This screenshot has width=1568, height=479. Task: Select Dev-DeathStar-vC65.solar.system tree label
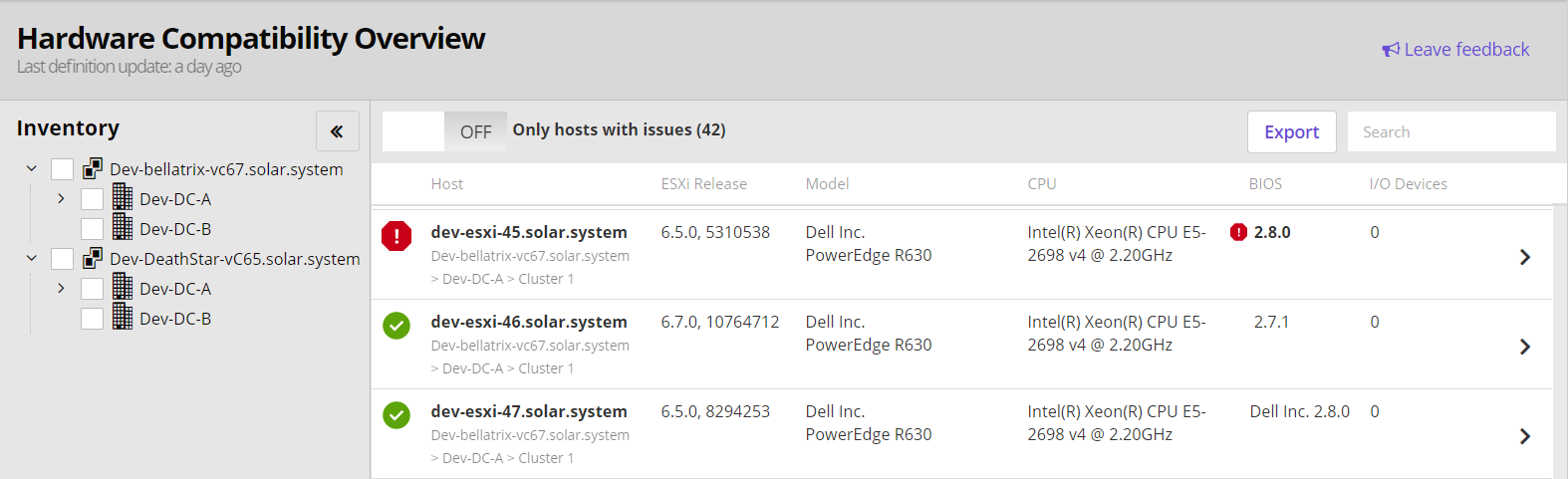[235, 259]
